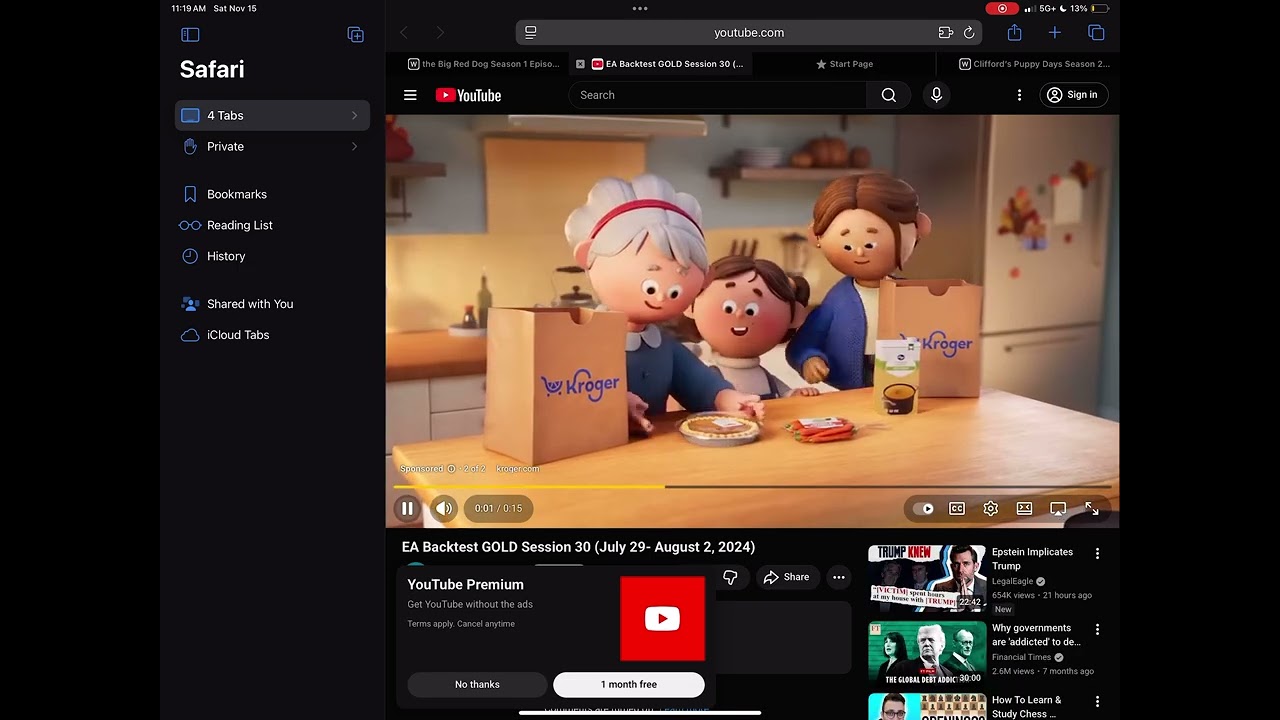Reload the youtube.com page
This screenshot has width=1280, height=720.
coord(969,32)
